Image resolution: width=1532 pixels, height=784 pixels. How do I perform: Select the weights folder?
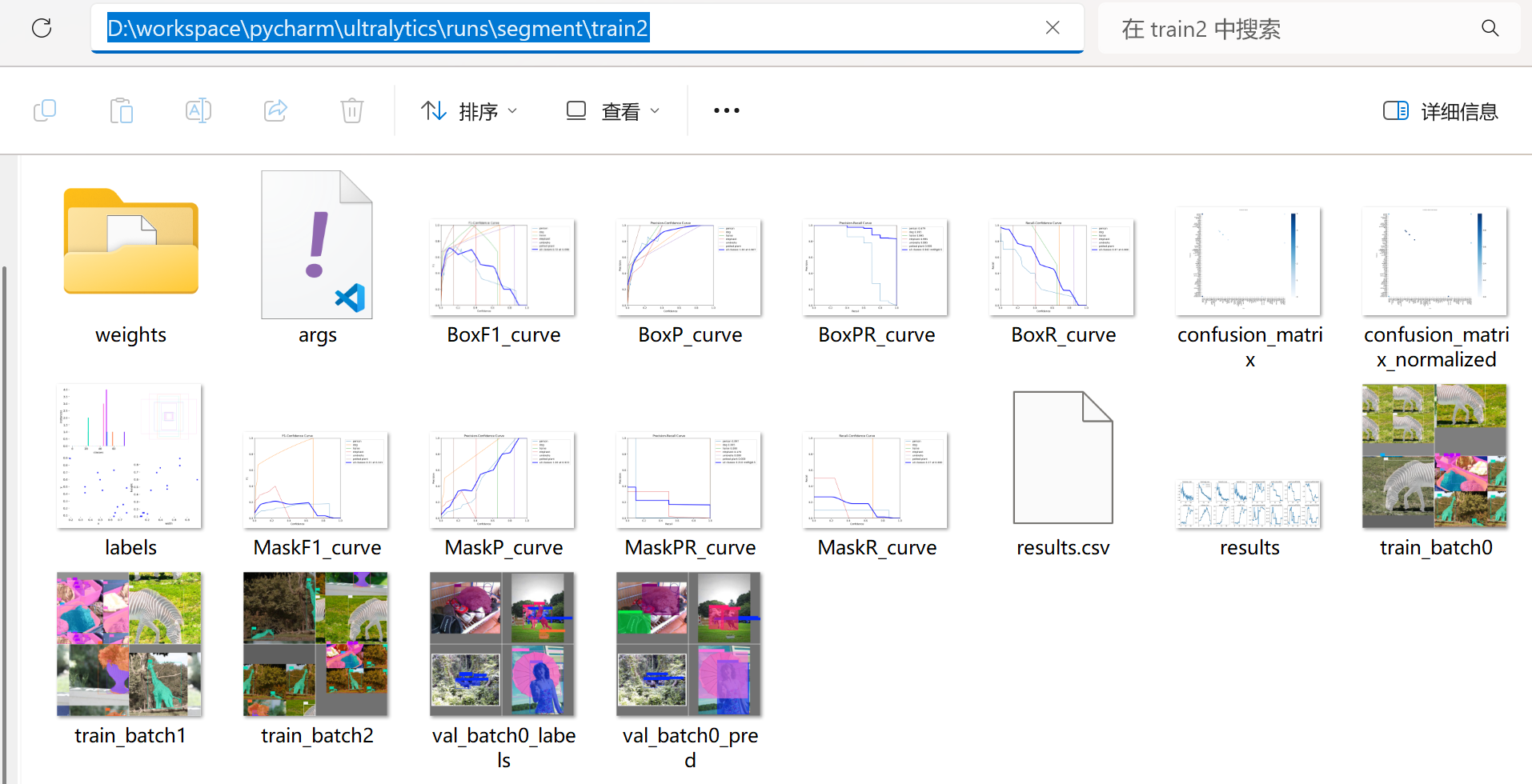tap(131, 242)
